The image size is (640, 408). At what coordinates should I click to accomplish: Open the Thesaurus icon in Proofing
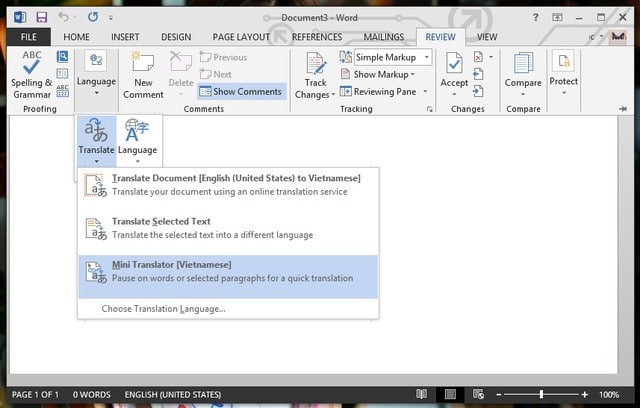pos(62,73)
